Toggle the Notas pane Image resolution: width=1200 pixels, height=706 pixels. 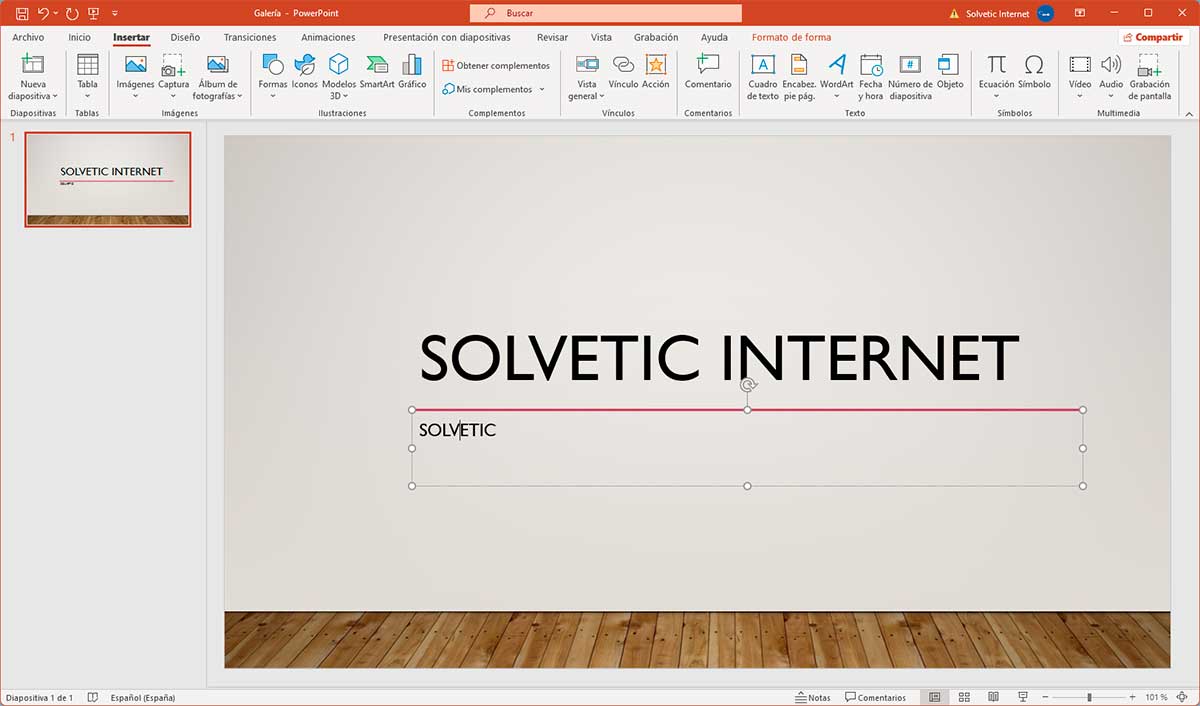813,697
